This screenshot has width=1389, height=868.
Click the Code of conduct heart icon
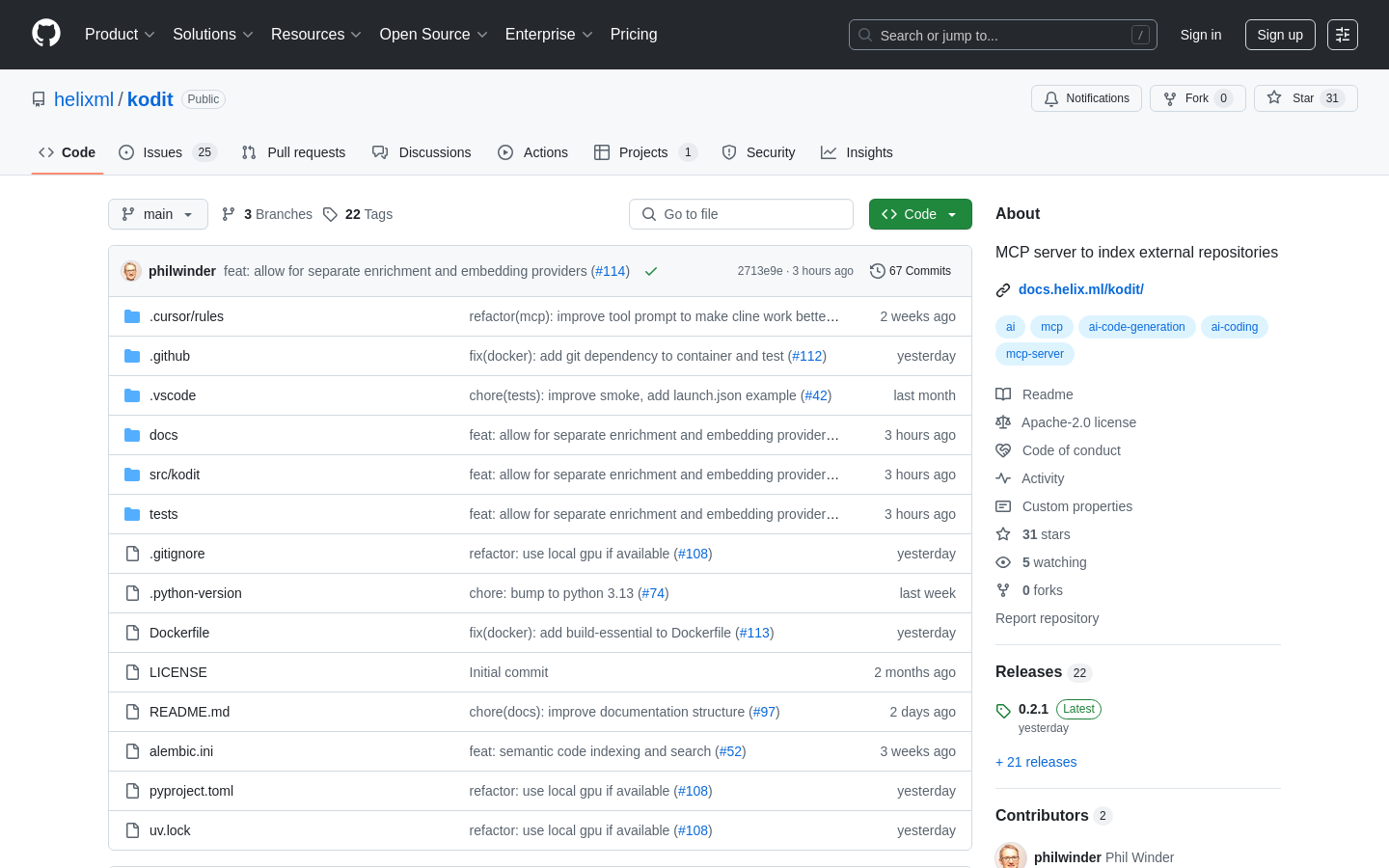click(x=1003, y=450)
